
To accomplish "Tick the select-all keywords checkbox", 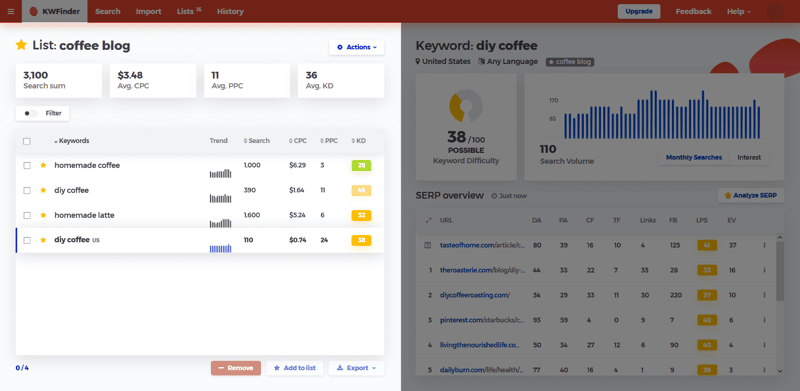I will (27, 141).
